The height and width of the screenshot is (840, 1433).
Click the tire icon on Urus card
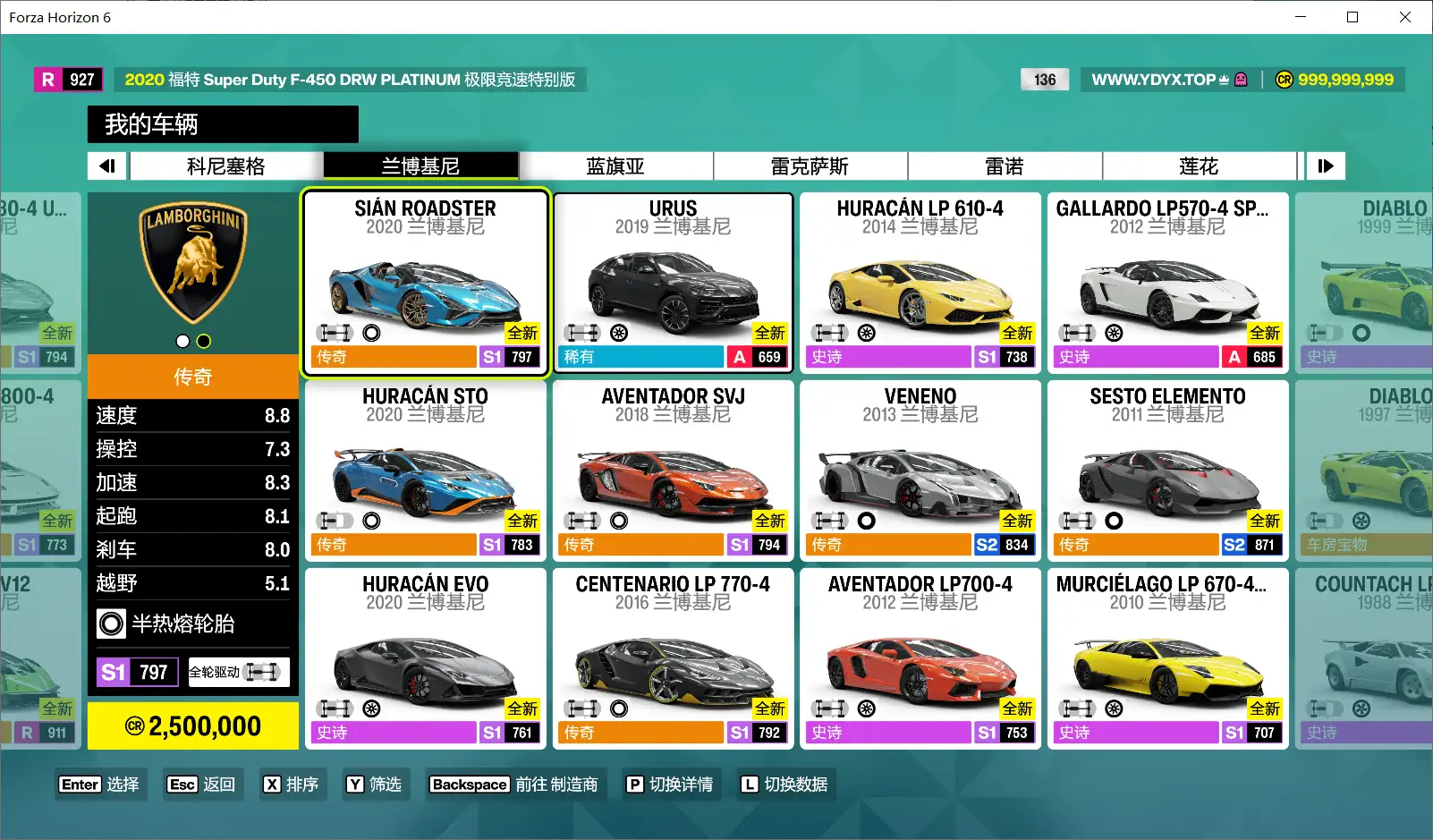click(x=619, y=333)
